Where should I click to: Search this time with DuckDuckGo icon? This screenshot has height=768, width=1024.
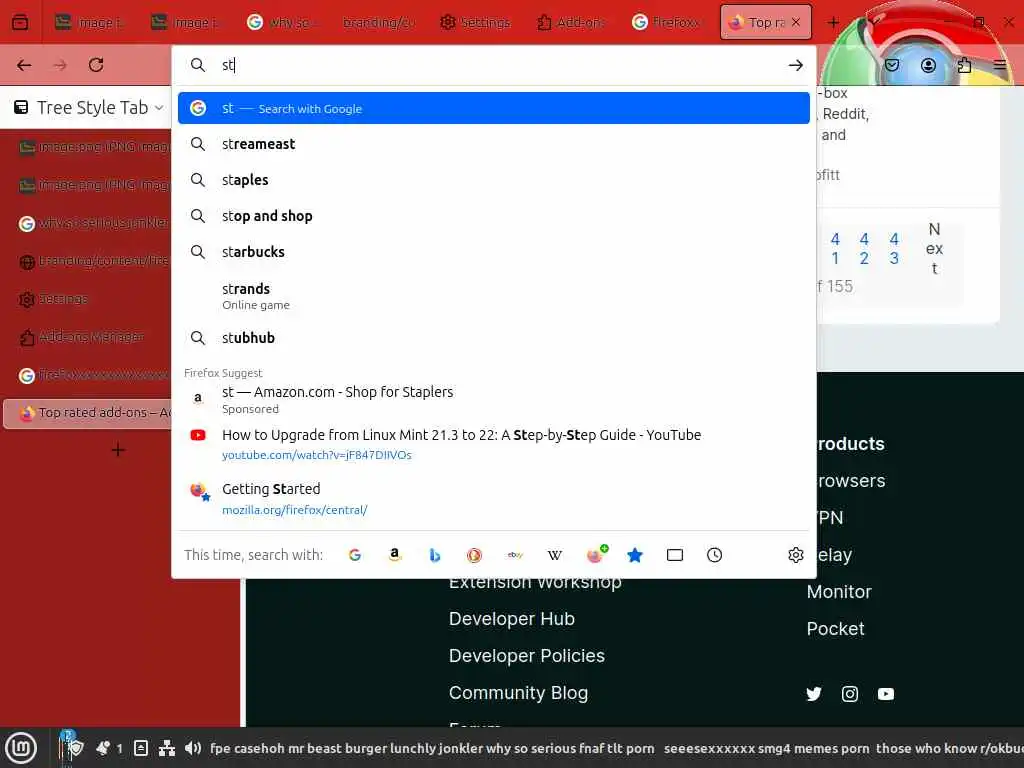coord(474,555)
